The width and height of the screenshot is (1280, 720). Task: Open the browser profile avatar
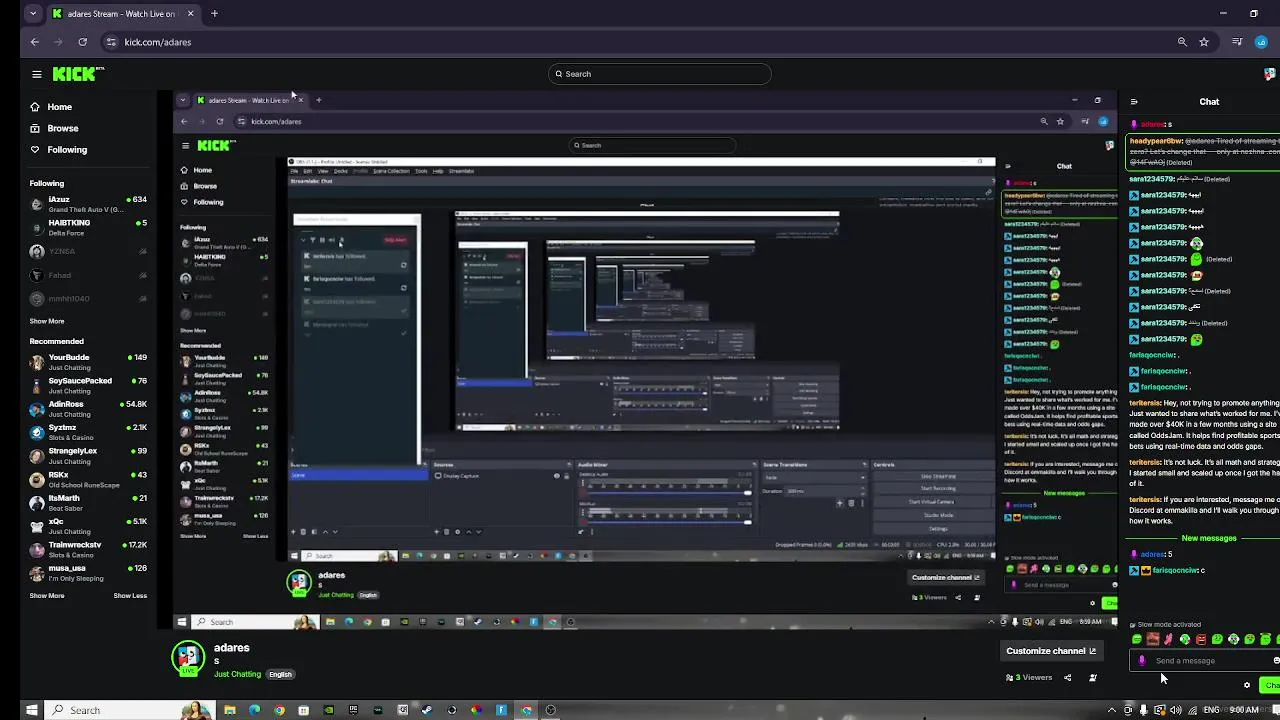(x=1261, y=42)
